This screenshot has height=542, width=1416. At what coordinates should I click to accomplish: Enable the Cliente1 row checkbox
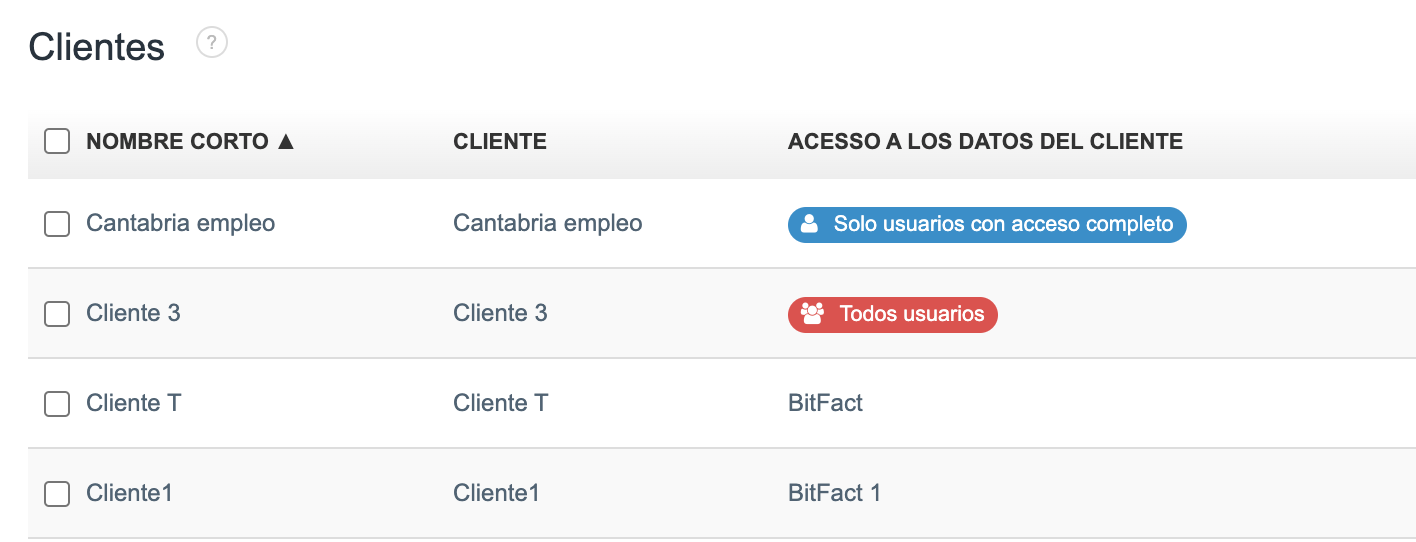tap(57, 494)
